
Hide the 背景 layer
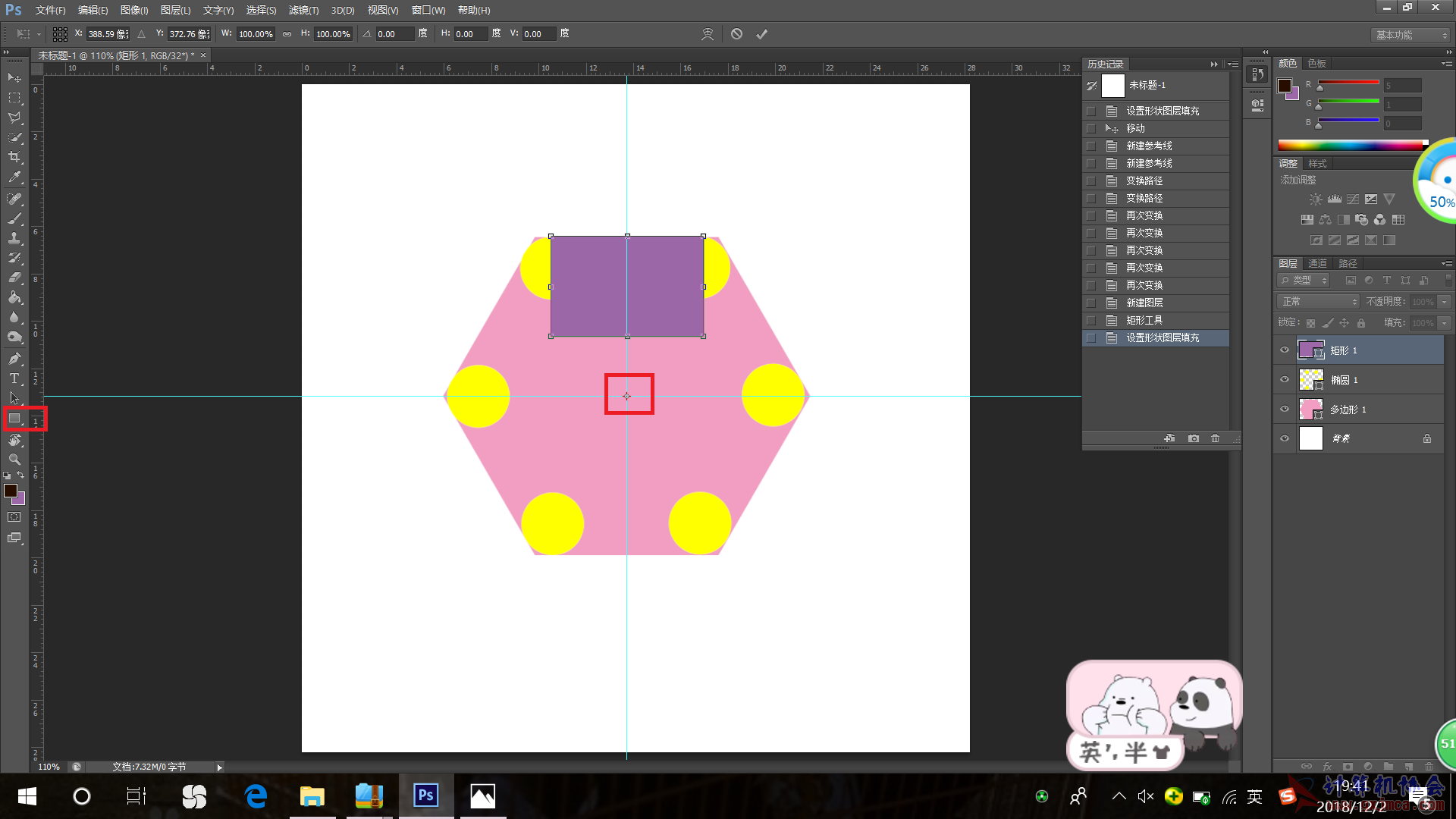click(x=1285, y=438)
